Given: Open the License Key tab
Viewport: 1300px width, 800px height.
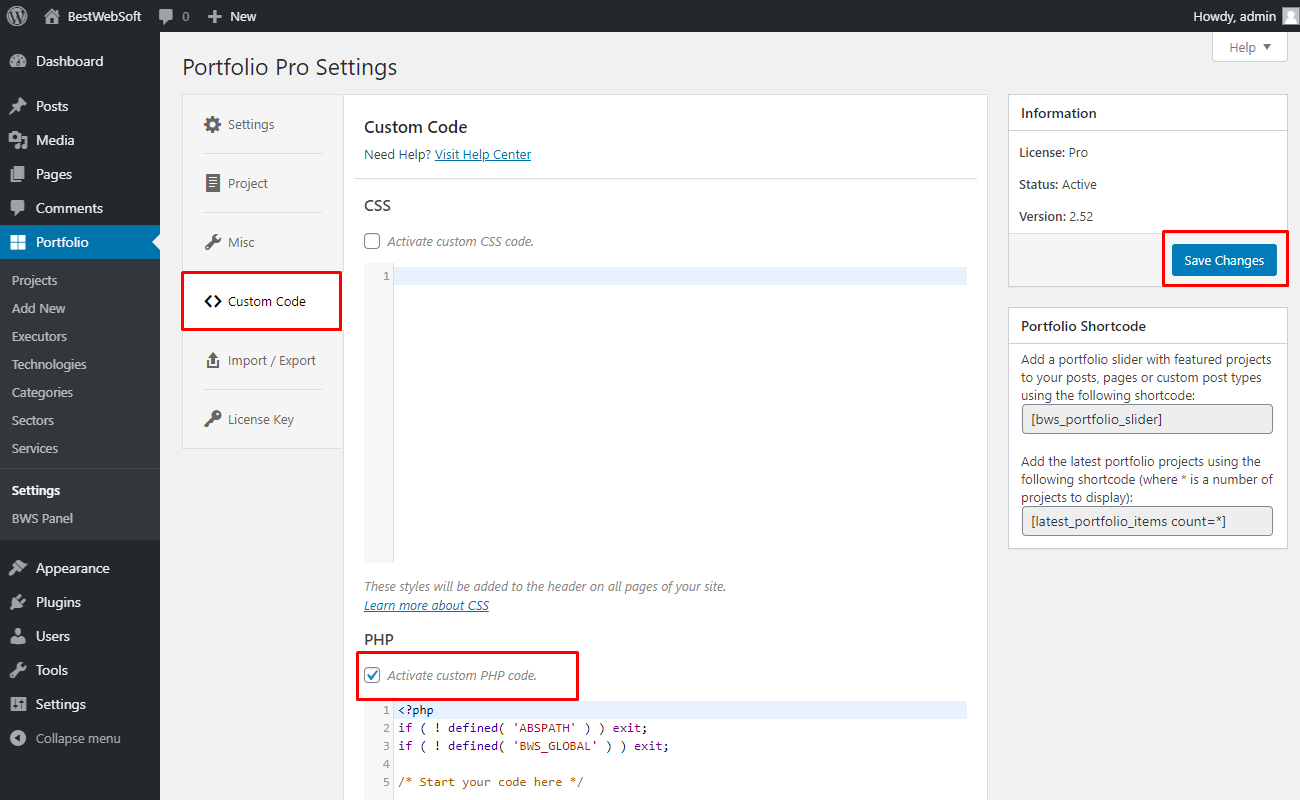Looking at the screenshot, I should [262, 419].
